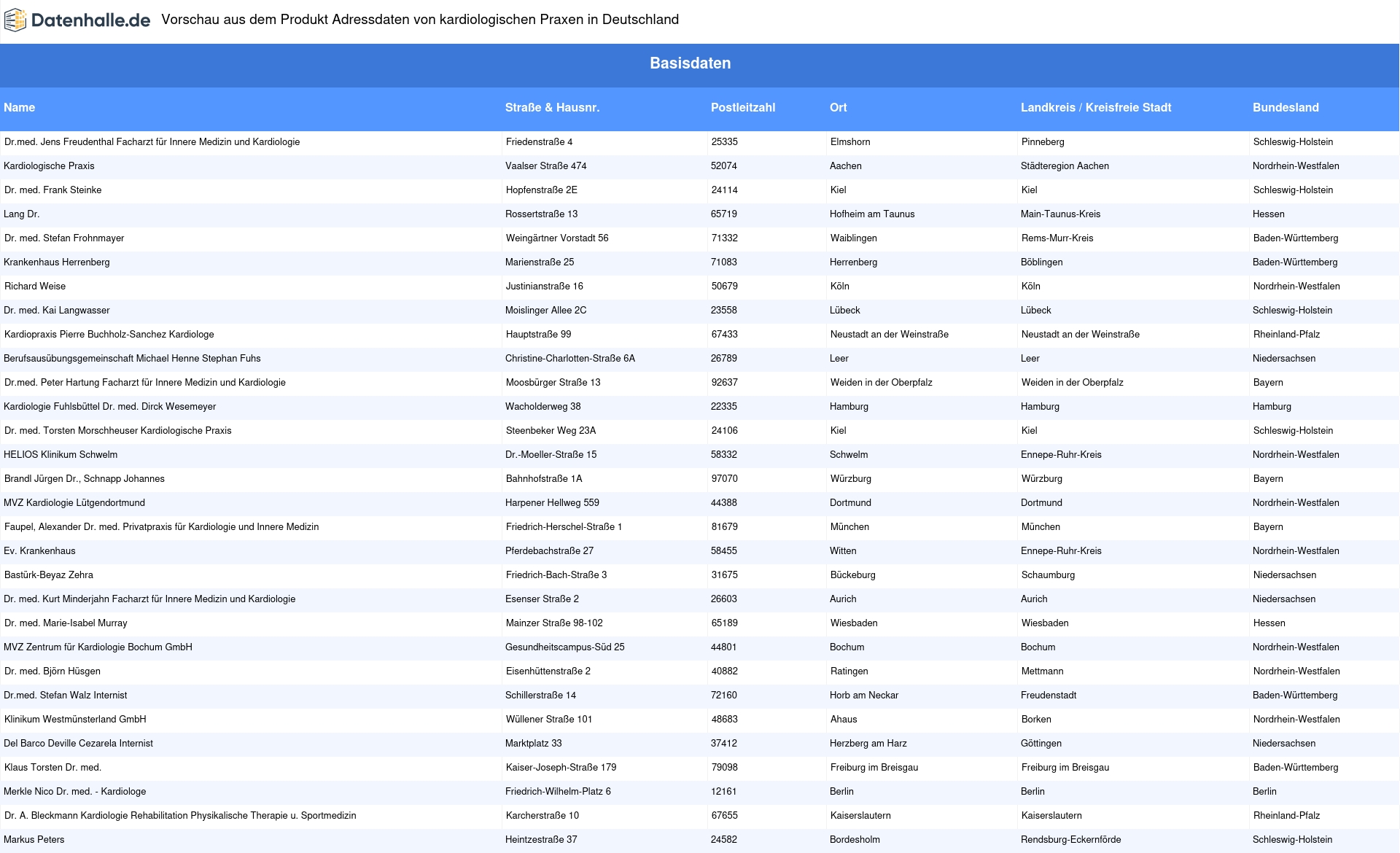The width and height of the screenshot is (1400, 853).
Task: Click Merkle Nico Dr. med. - Kardiologe
Action: (74, 792)
